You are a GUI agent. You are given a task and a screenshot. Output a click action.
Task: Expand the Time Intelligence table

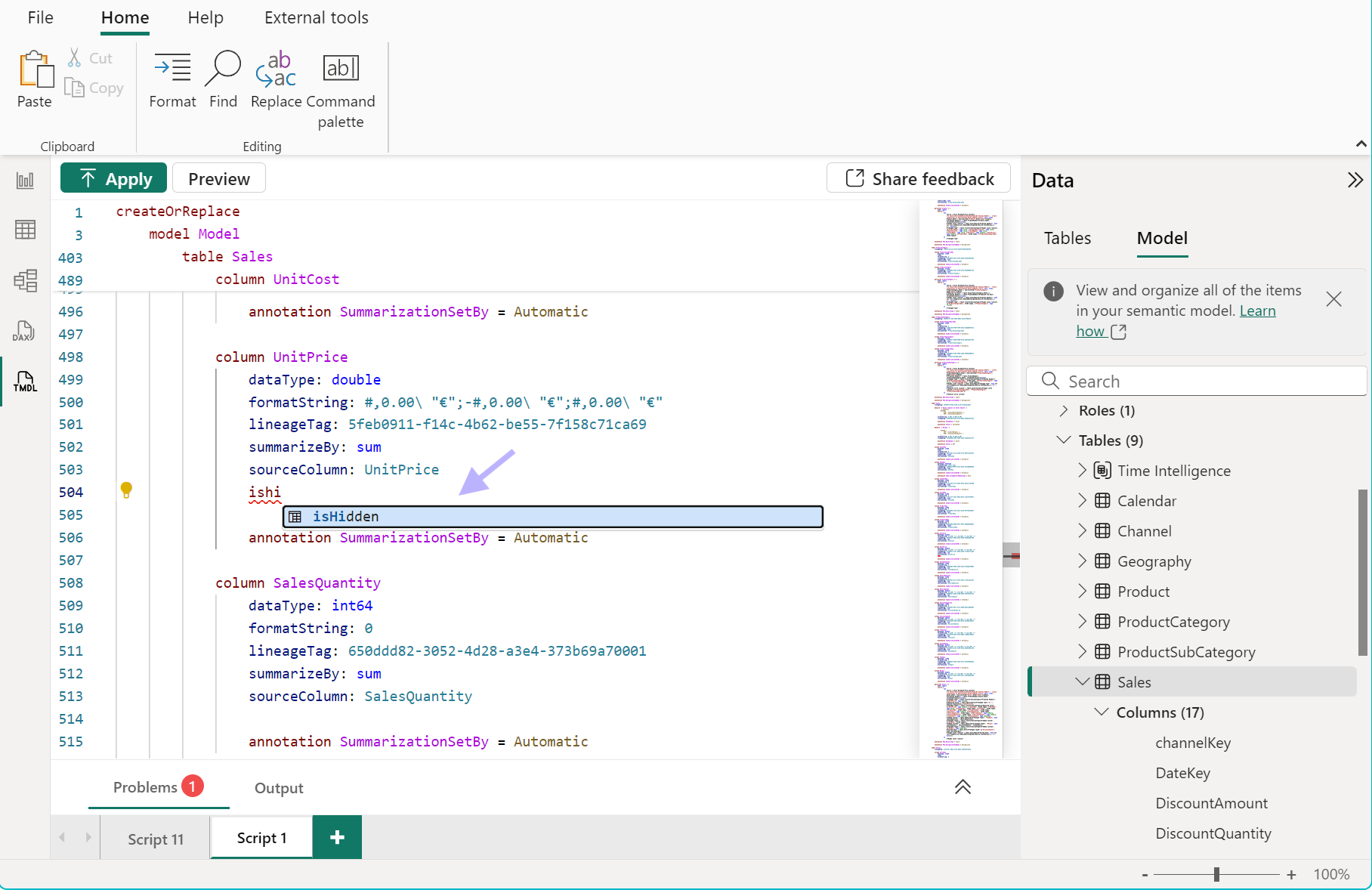click(1082, 471)
